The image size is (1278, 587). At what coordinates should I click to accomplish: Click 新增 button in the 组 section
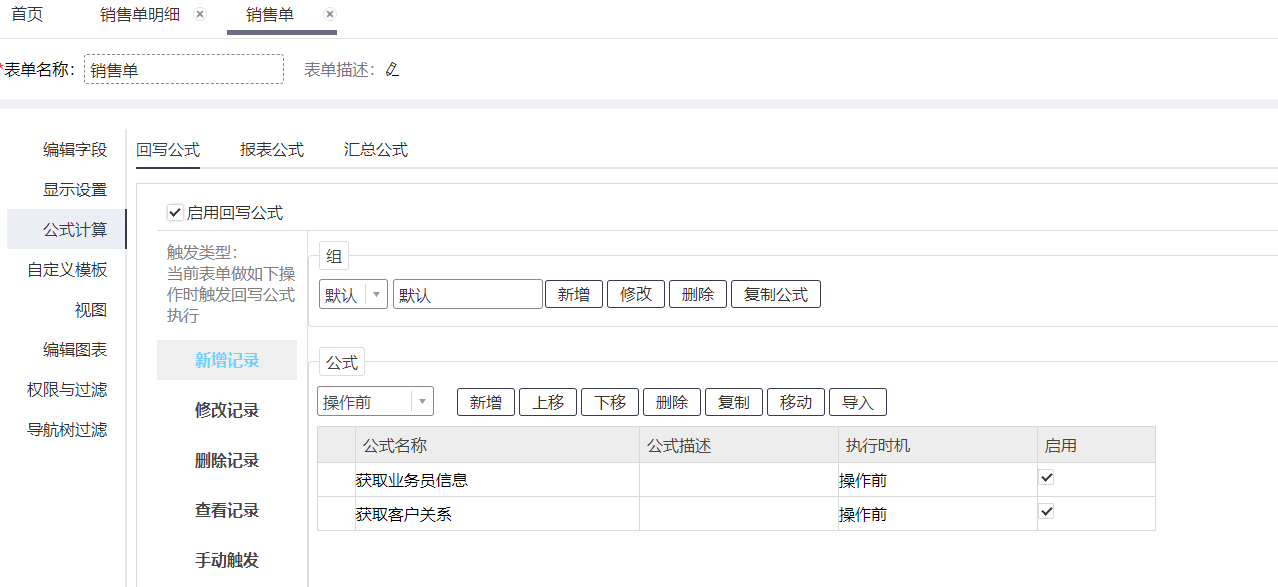(574, 294)
